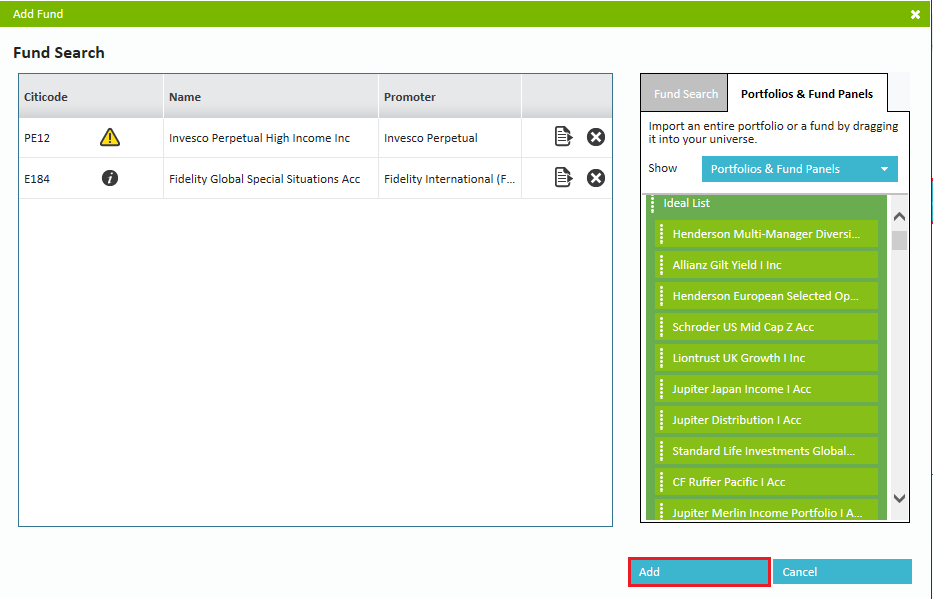Open document icon for Invesco Perpetual High Income
The height and width of the screenshot is (599, 933).
563,137
